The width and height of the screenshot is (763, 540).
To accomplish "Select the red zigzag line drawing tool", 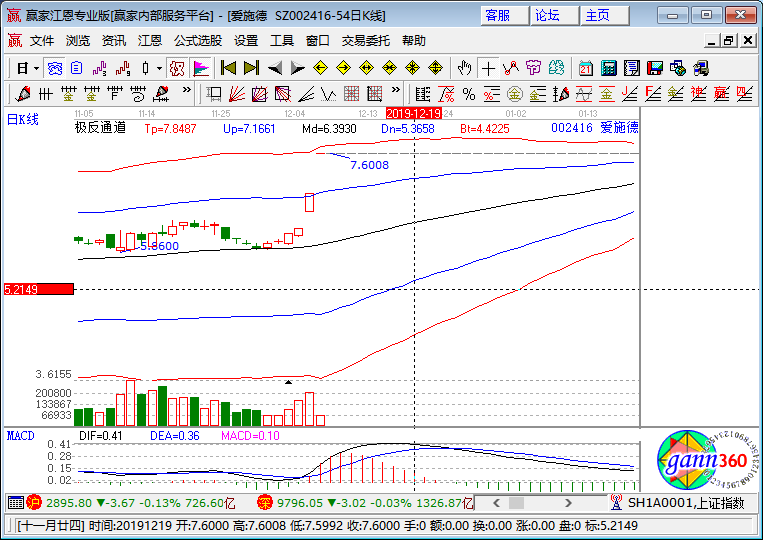I will 511,68.
